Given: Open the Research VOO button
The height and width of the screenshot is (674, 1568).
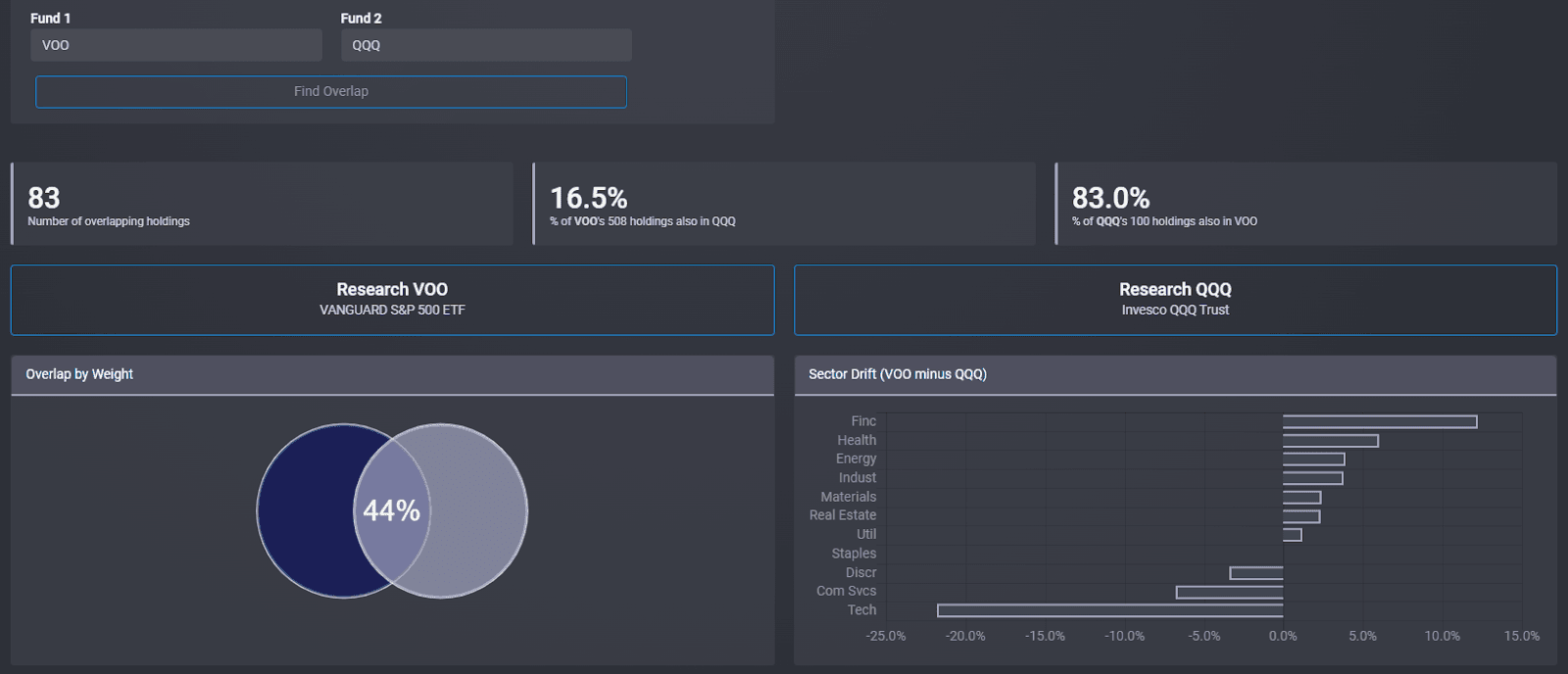Looking at the screenshot, I should coord(392,300).
